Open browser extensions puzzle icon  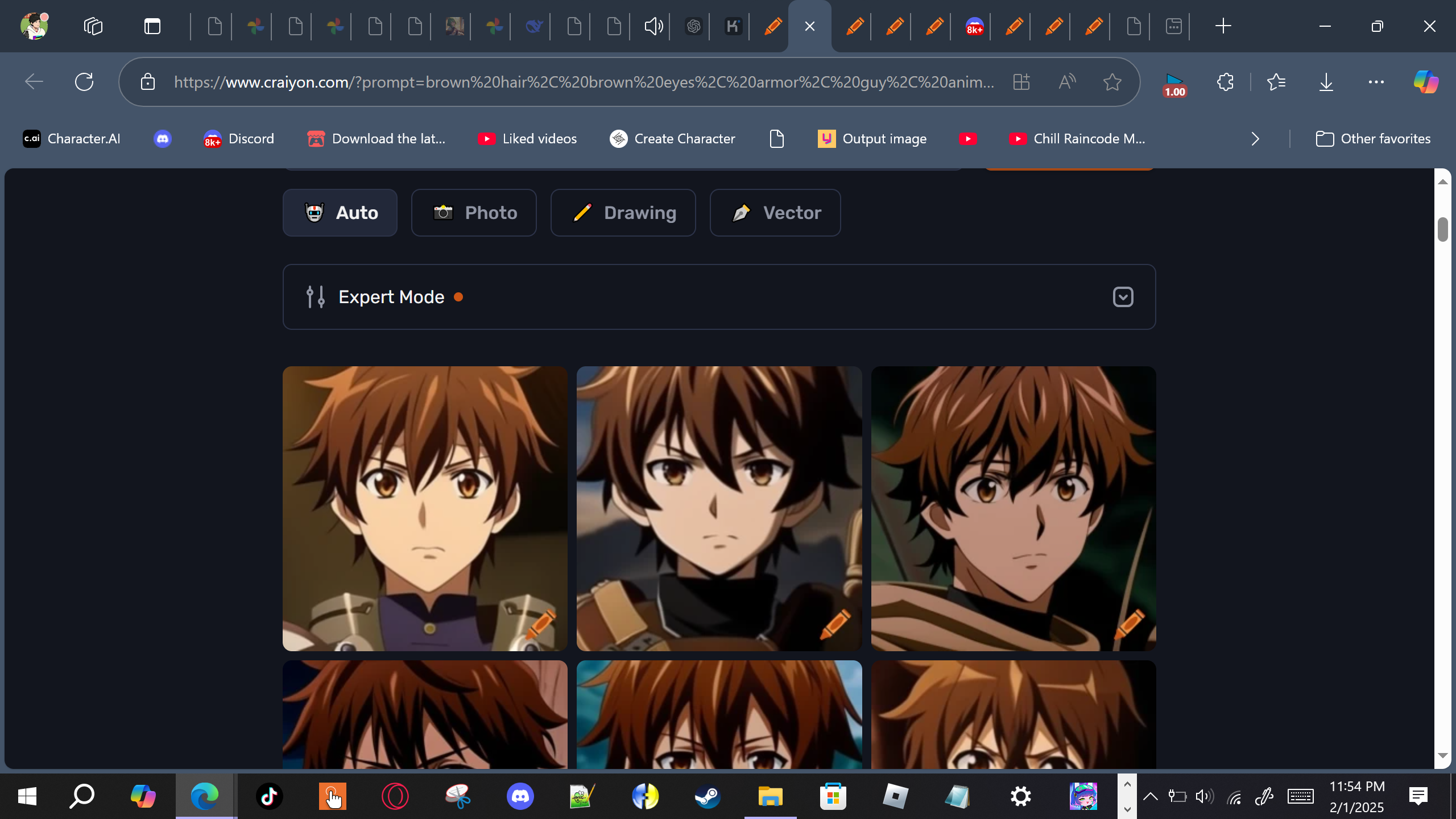[x=1225, y=82]
